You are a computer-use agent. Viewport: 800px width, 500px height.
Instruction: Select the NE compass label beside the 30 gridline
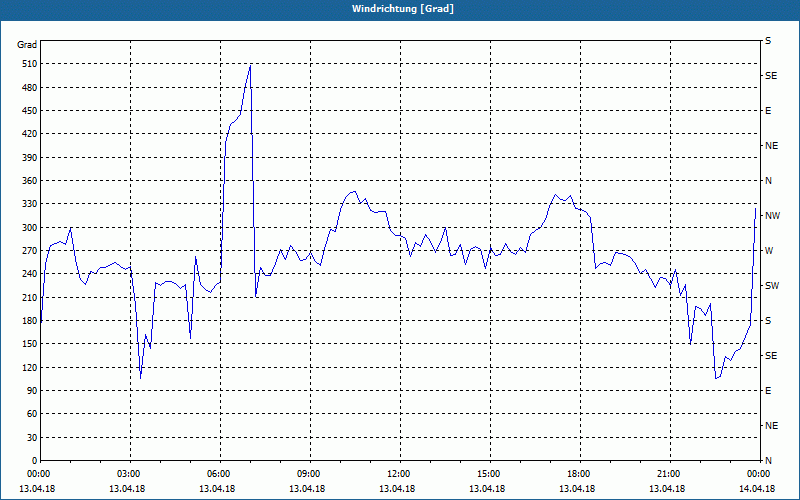click(x=772, y=426)
